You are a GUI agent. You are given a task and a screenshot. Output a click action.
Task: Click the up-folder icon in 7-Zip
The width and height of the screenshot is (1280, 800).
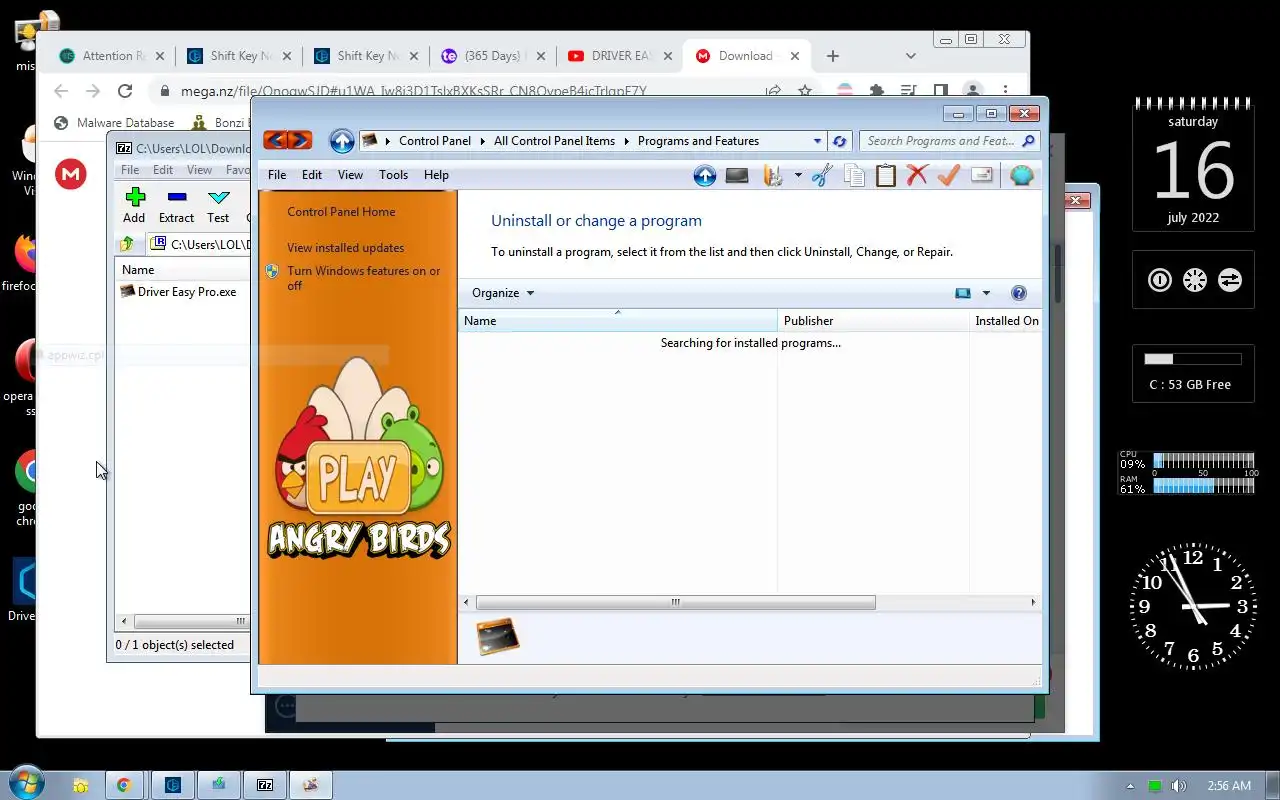click(x=127, y=244)
